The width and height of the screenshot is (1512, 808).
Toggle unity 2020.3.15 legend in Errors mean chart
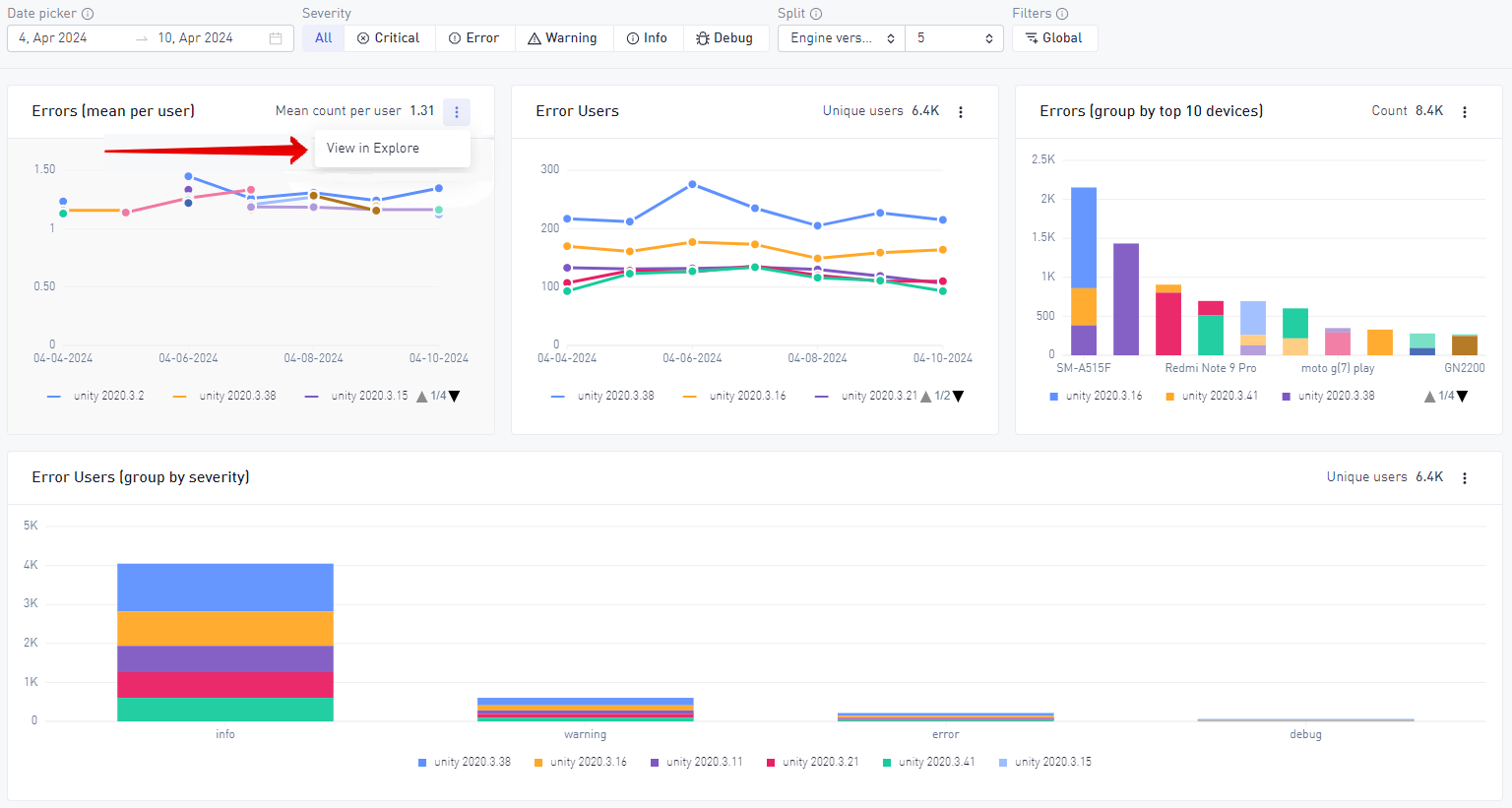[356, 397]
